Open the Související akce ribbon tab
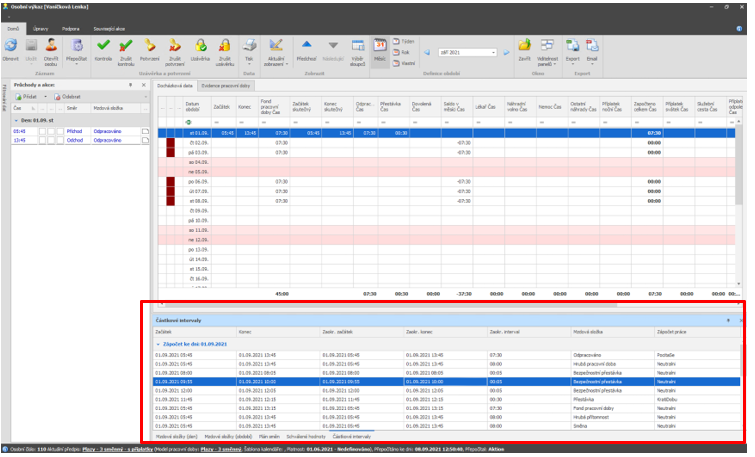This screenshot has width=755, height=457. (x=109, y=29)
